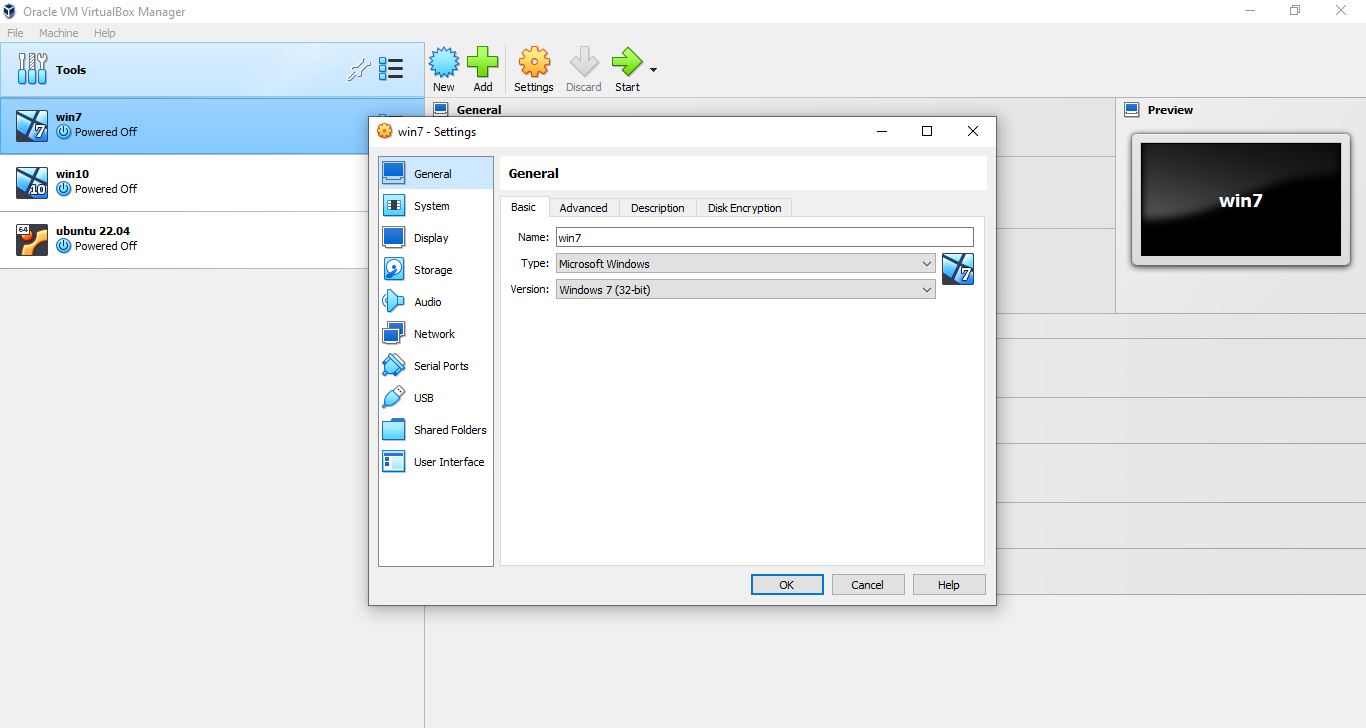1366x728 pixels.
Task: Open the Serial Ports settings icon
Action: 394,365
